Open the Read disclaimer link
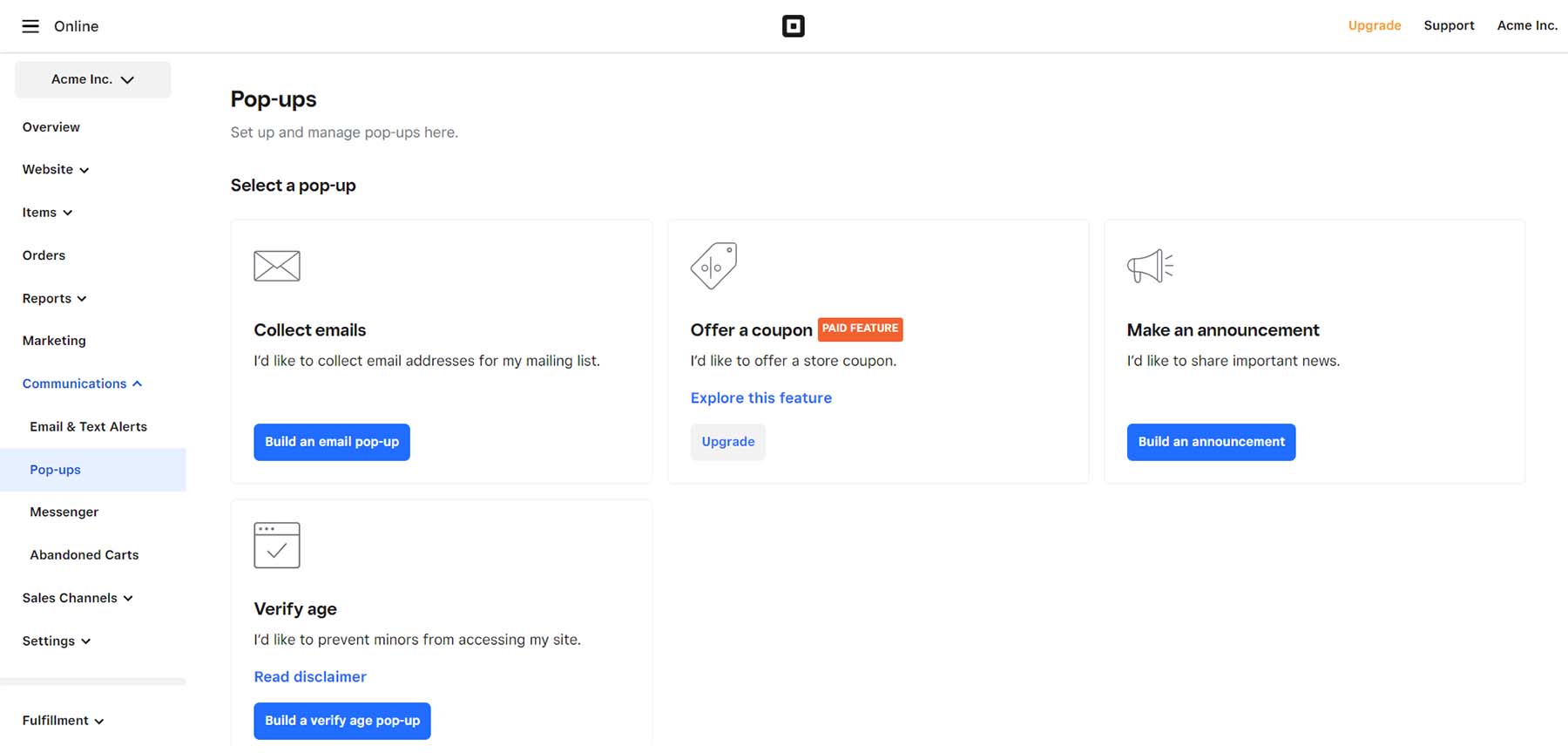The width and height of the screenshot is (1568, 753). click(309, 677)
